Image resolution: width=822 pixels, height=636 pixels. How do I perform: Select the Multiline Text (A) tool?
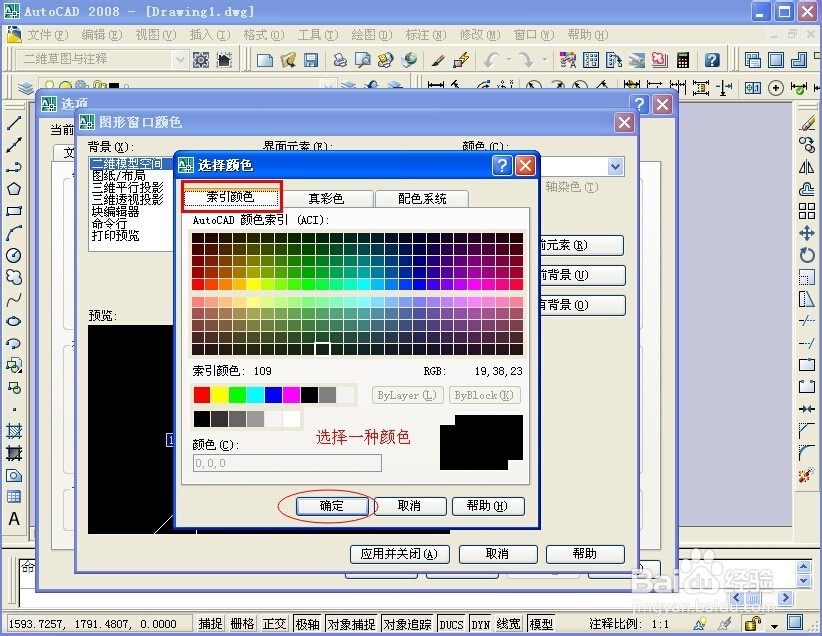coord(14,519)
